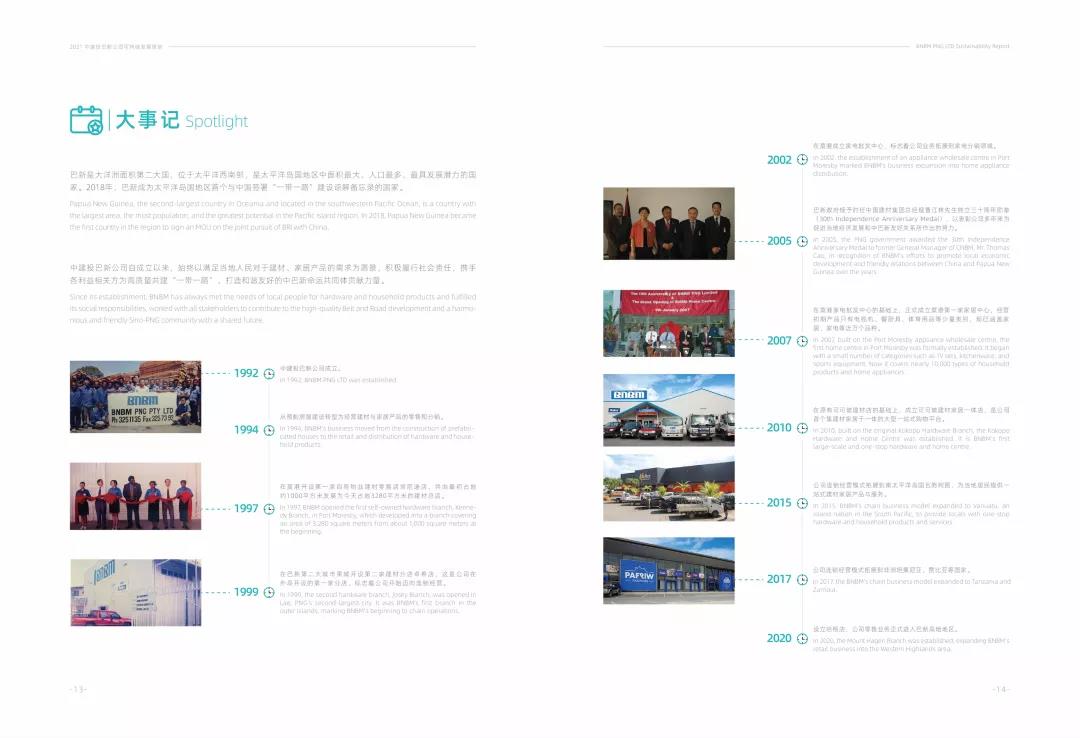This screenshot has width=1080, height=738.
Task: Open the 1997 ribbon-cutting ceremony photo
Action: point(135,495)
